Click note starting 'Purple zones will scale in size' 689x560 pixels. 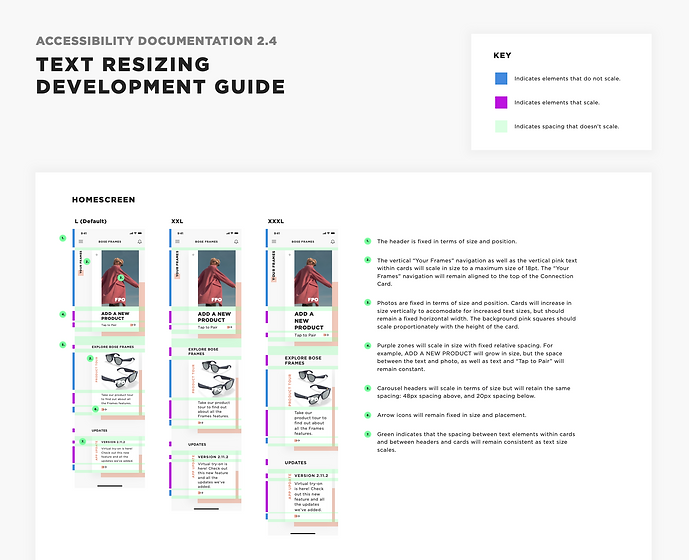pyautogui.click(x=470, y=357)
